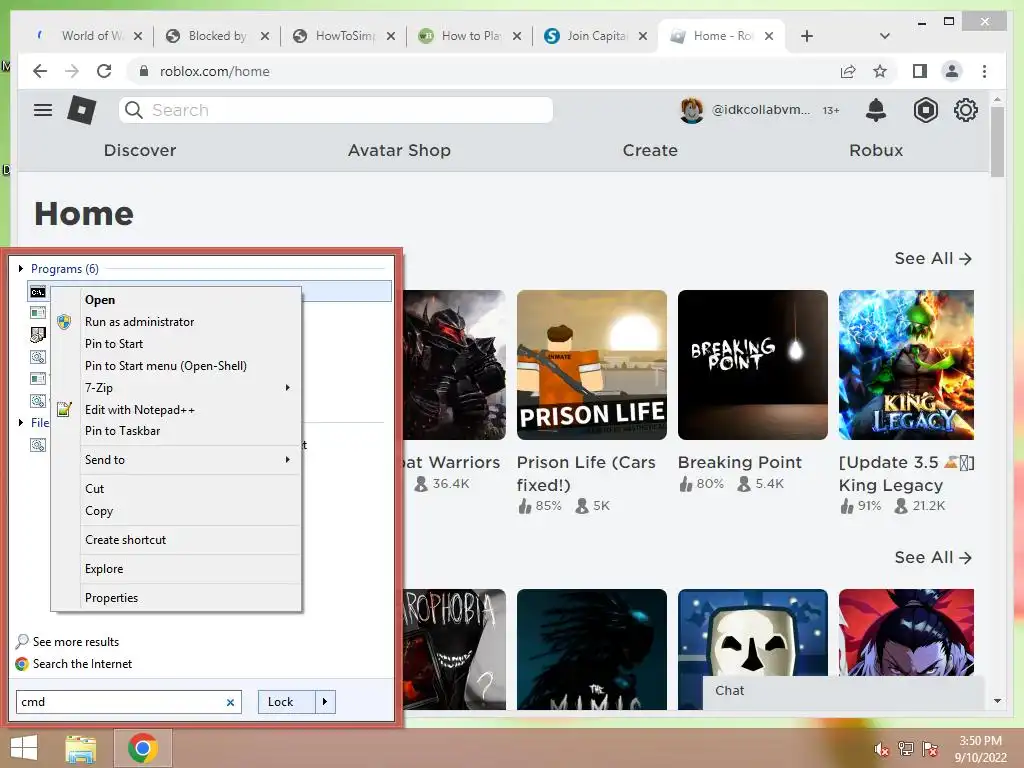Open the Create page
The height and width of the screenshot is (768, 1024).
pyautogui.click(x=650, y=150)
